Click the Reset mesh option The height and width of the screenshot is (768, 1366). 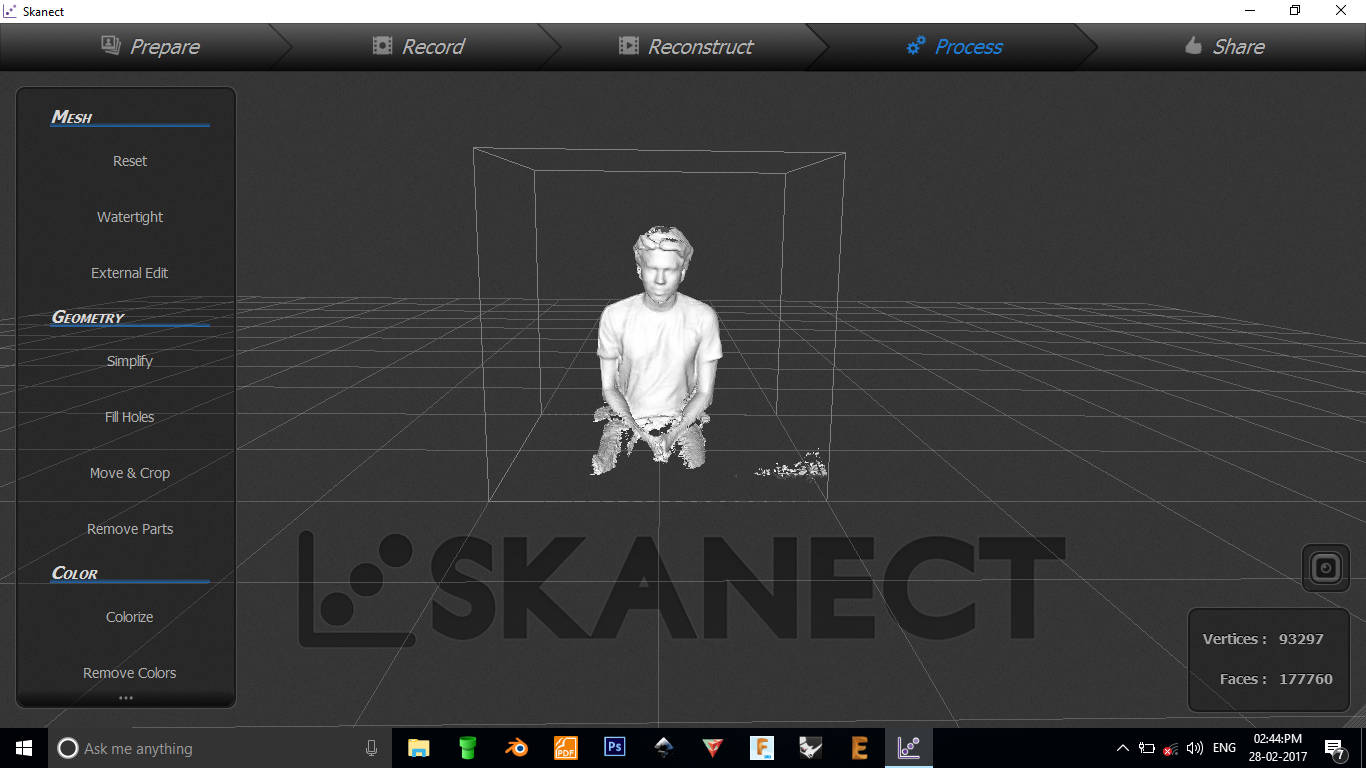[x=130, y=161]
